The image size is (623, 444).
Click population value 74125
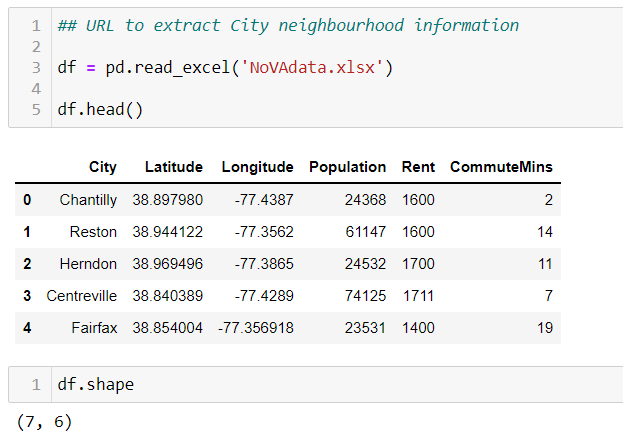pyautogui.click(x=366, y=296)
